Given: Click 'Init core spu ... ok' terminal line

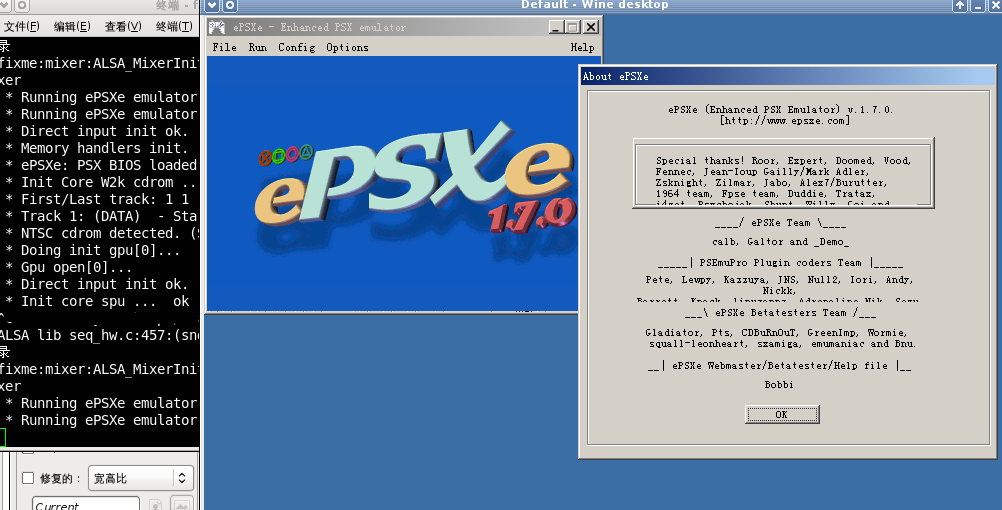Looking at the screenshot, I should tap(97, 301).
